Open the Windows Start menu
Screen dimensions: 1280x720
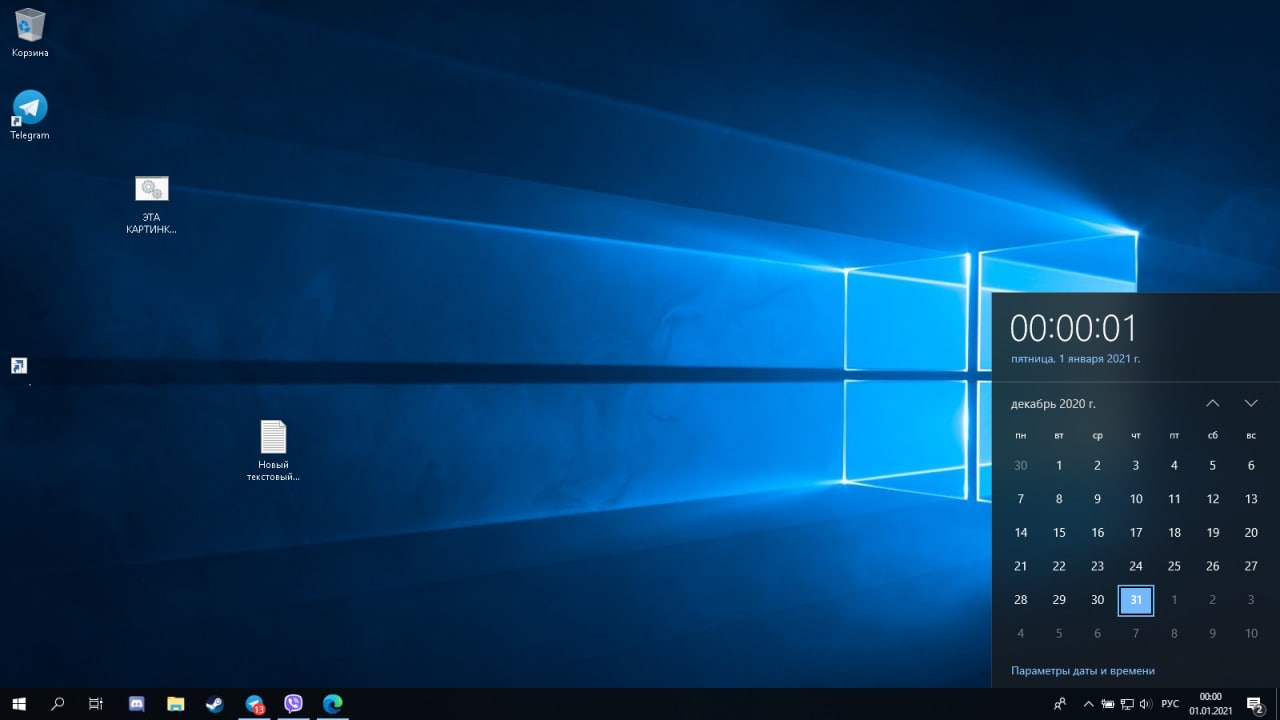(19, 704)
